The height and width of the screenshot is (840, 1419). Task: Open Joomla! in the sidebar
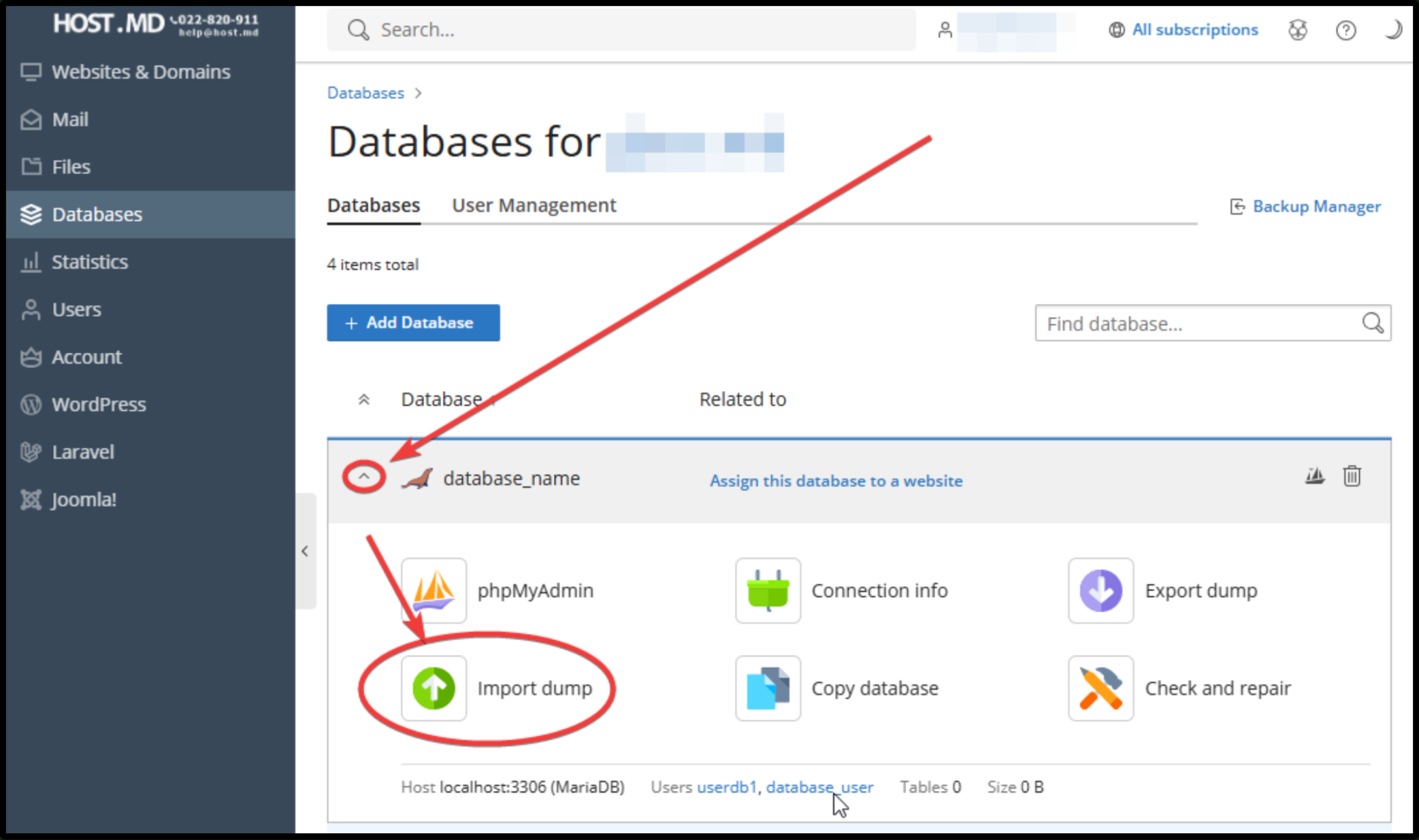150,499
